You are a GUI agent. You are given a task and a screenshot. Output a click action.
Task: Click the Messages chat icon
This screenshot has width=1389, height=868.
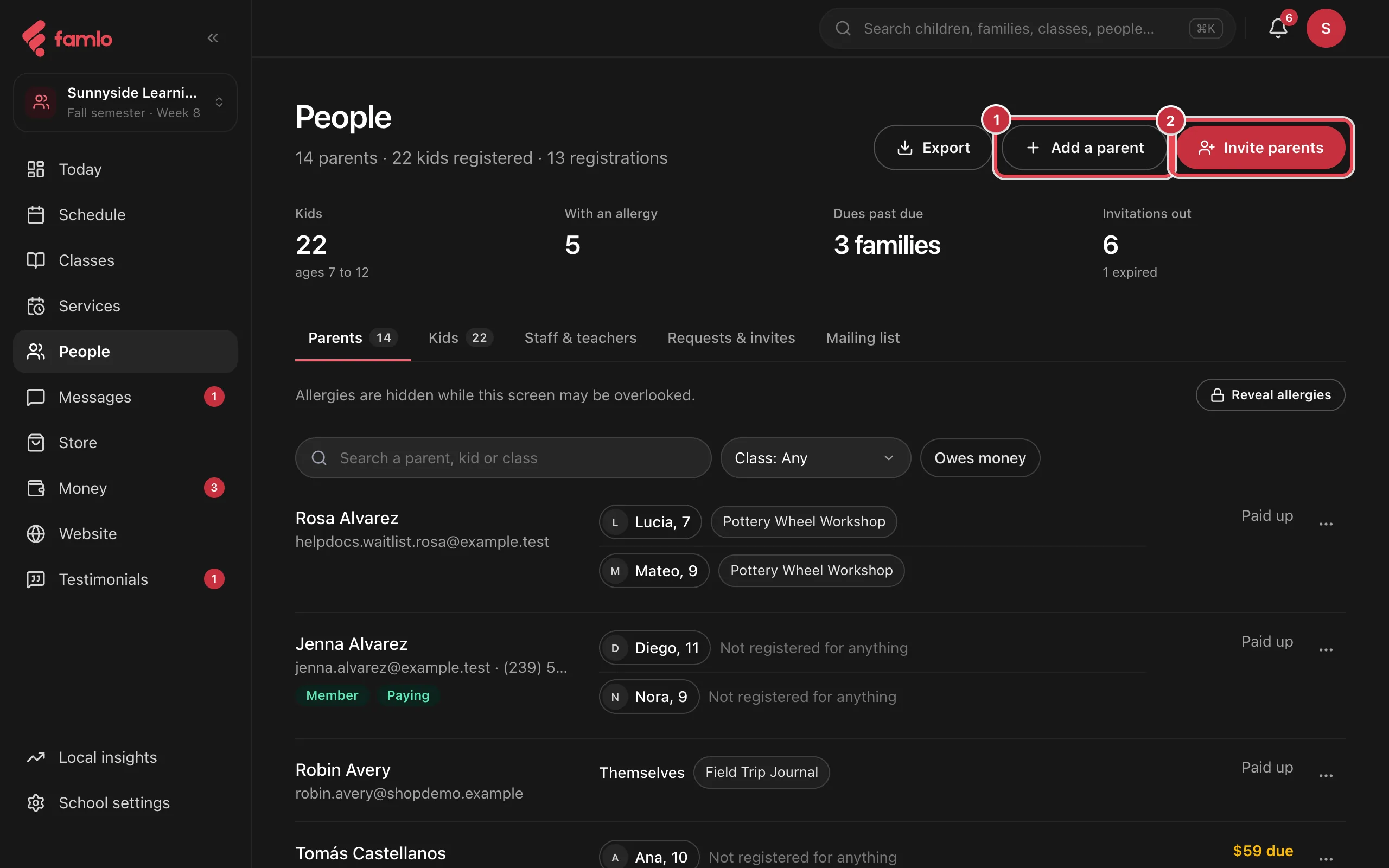36,397
